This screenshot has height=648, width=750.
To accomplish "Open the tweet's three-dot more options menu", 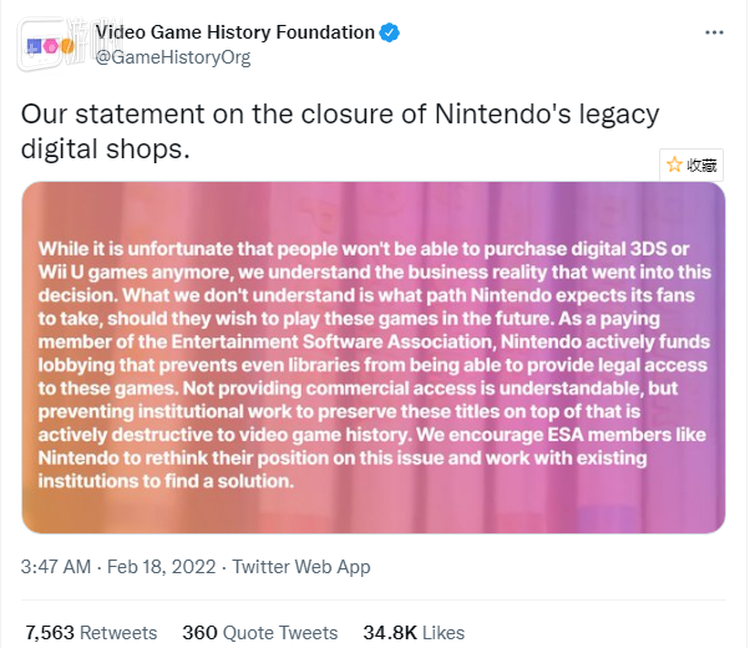I will click(714, 33).
